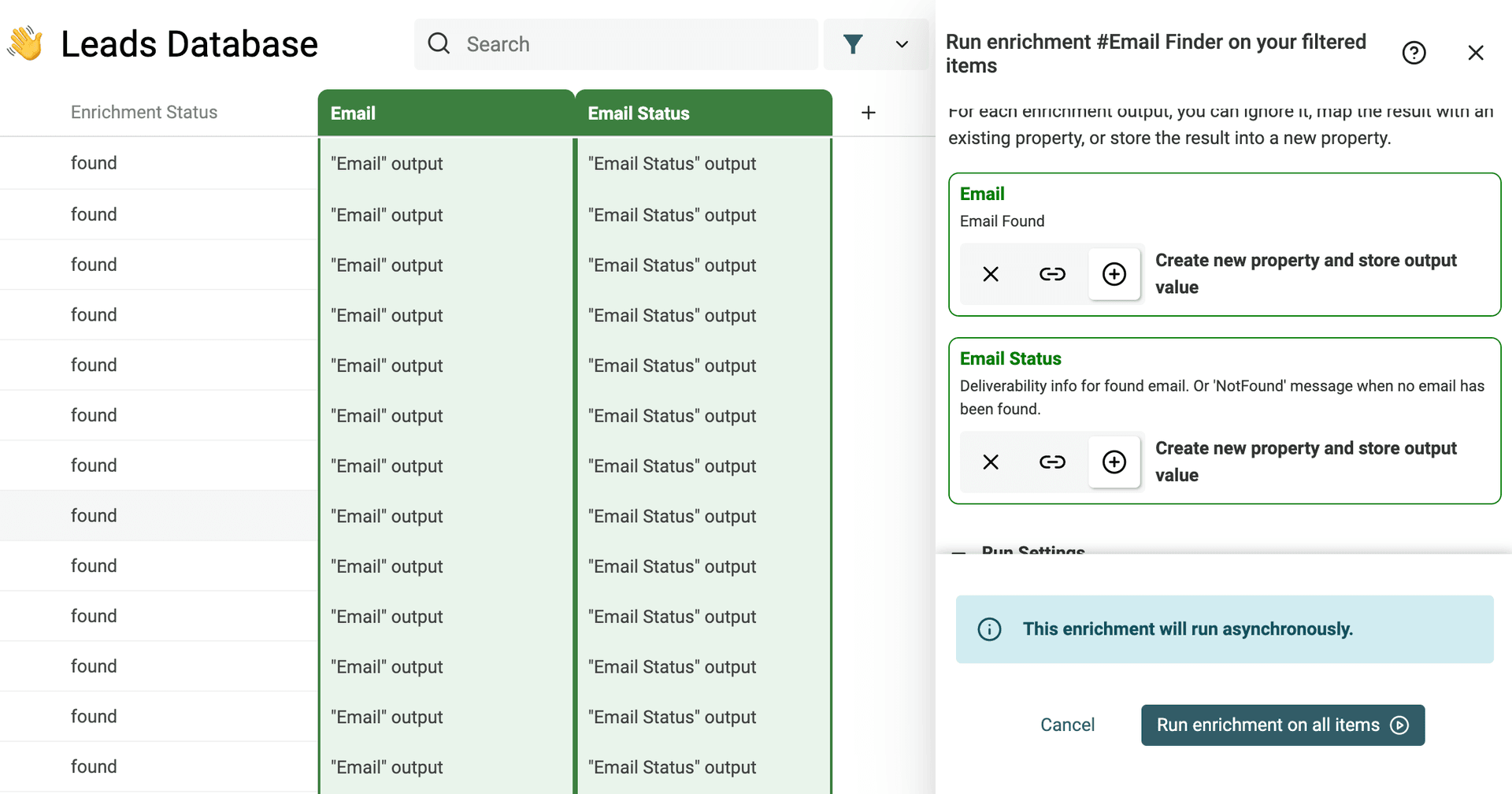This screenshot has height=794, width=1512.
Task: Add a new column with plus icon
Action: pyautogui.click(x=868, y=113)
